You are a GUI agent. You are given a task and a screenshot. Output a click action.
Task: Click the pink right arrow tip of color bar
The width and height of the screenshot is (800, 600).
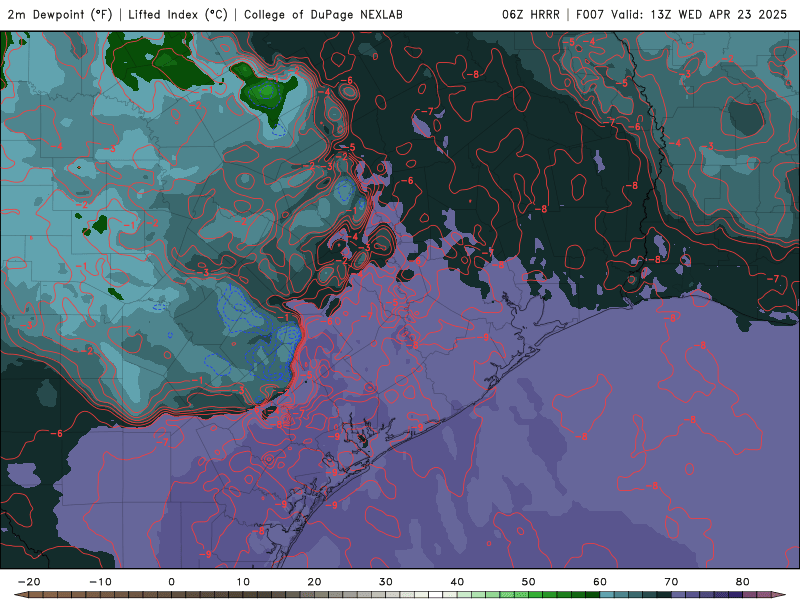pyautogui.click(x=779, y=595)
